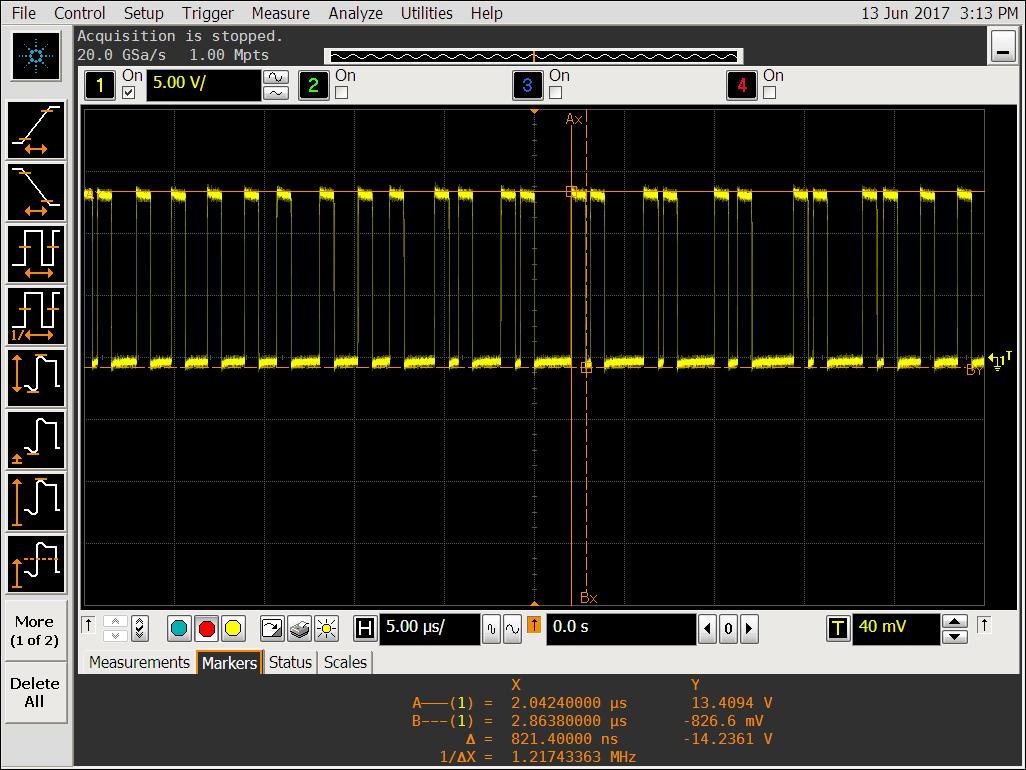Click the 40 mV trigger level field
The height and width of the screenshot is (770, 1026).
coord(895,629)
